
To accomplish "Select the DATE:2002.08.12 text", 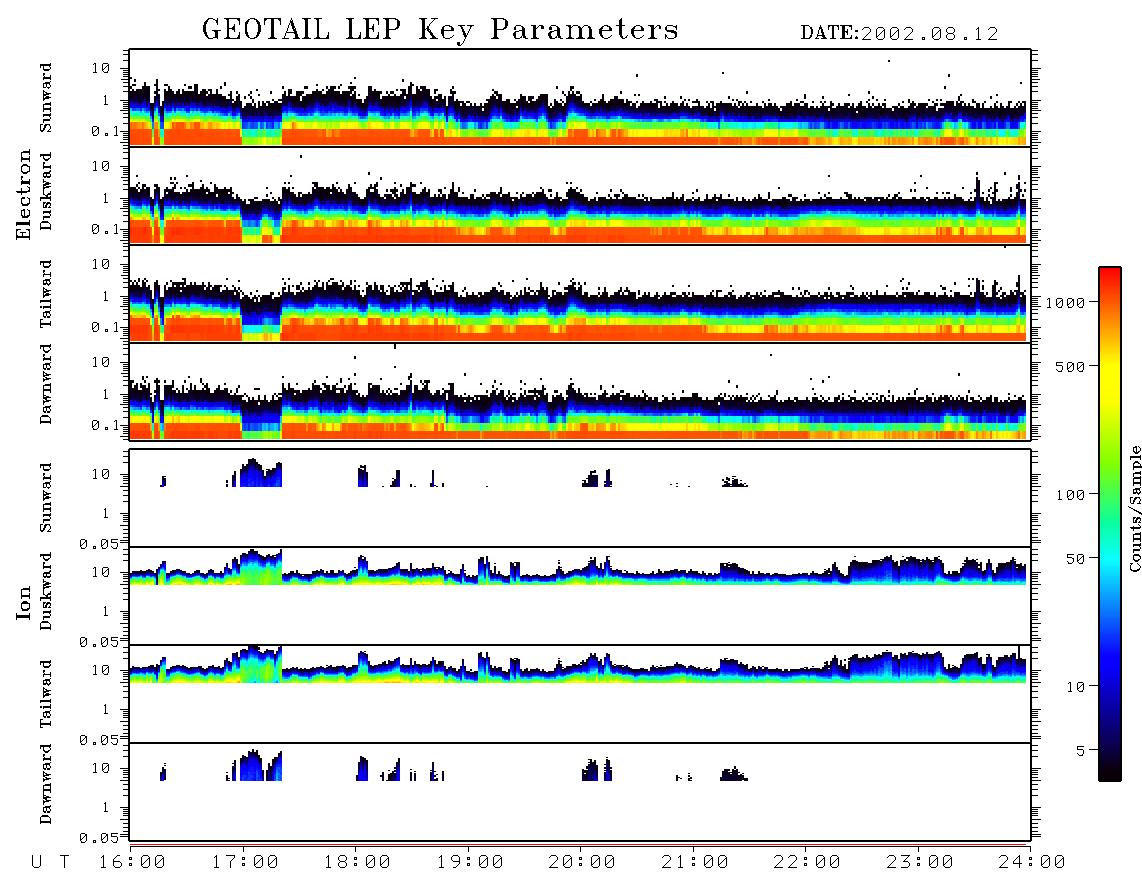I will 899,34.
